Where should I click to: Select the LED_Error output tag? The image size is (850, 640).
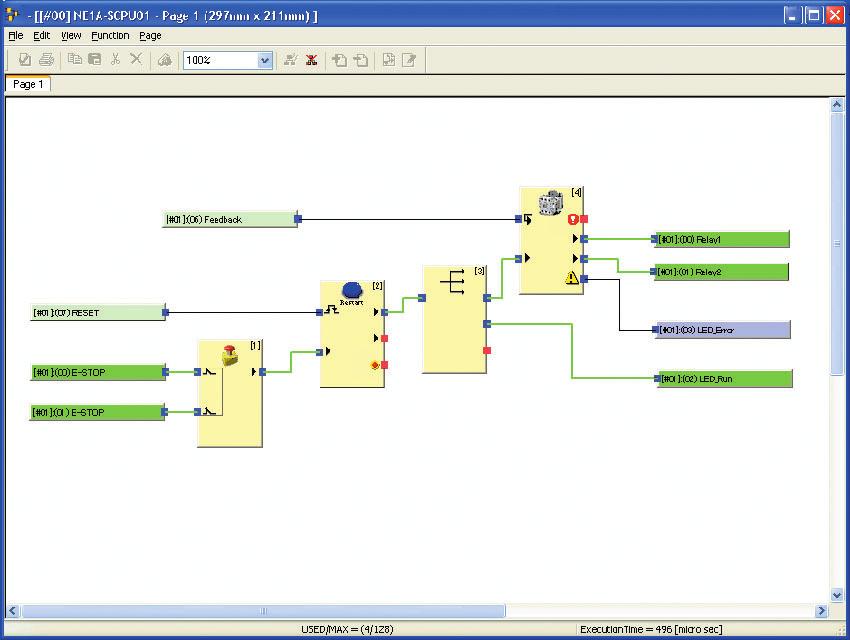click(723, 329)
